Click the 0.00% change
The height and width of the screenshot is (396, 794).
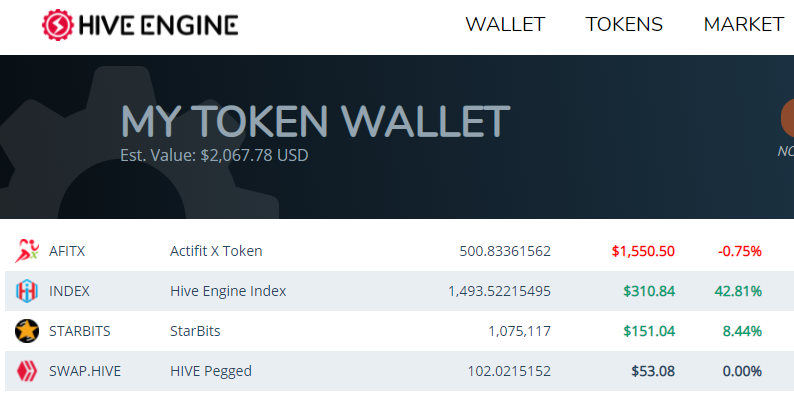tap(742, 371)
